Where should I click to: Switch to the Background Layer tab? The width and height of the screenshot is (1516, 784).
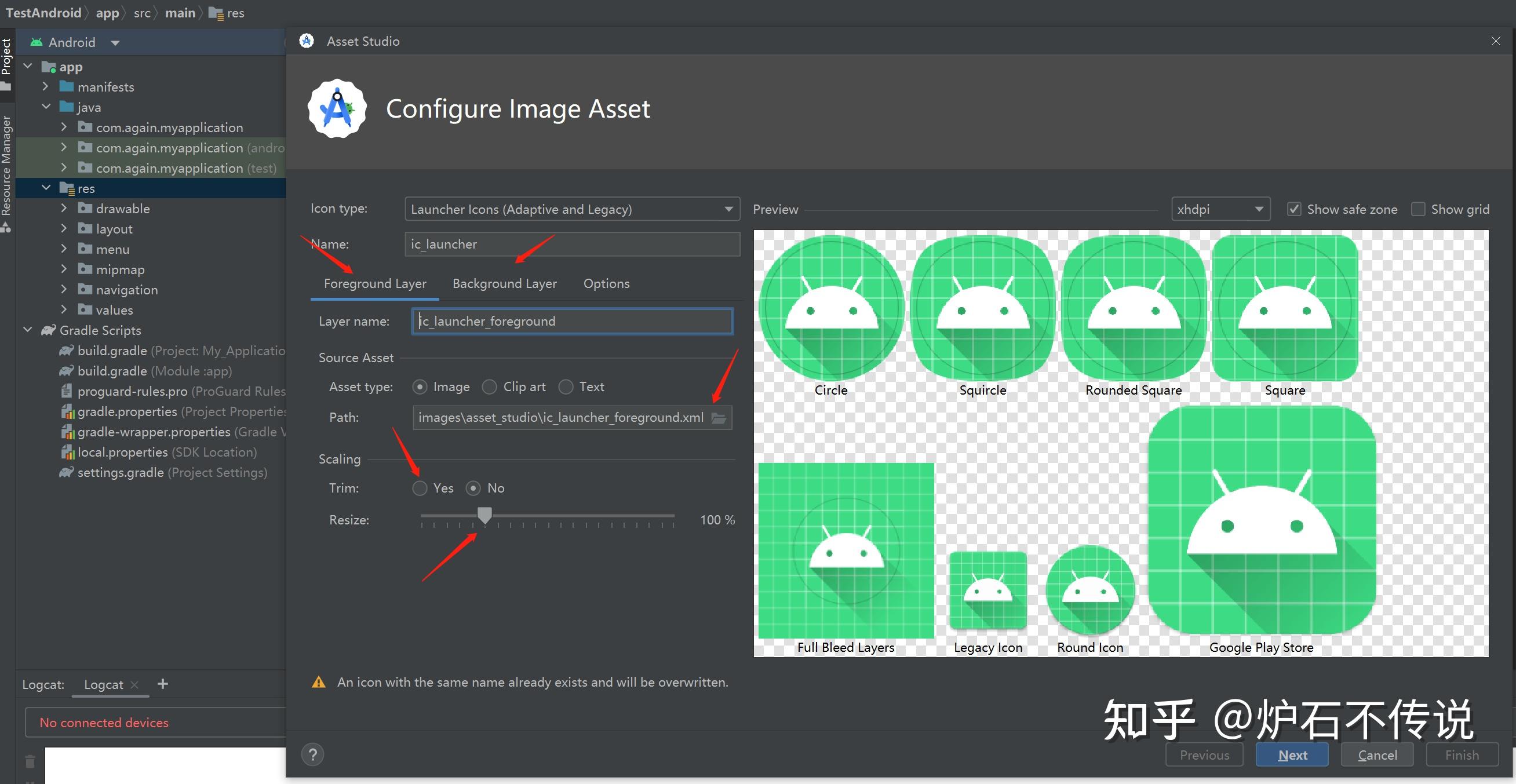tap(504, 284)
